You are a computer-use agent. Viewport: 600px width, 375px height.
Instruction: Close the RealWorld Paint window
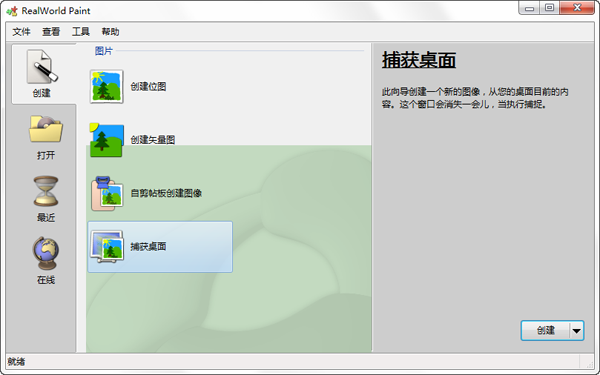pos(577,8)
